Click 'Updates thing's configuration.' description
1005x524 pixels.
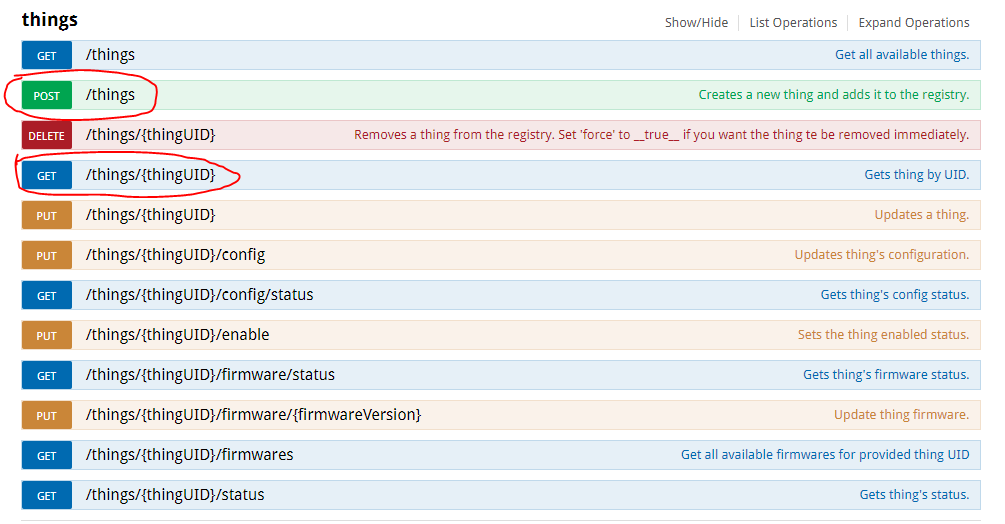coord(882,255)
